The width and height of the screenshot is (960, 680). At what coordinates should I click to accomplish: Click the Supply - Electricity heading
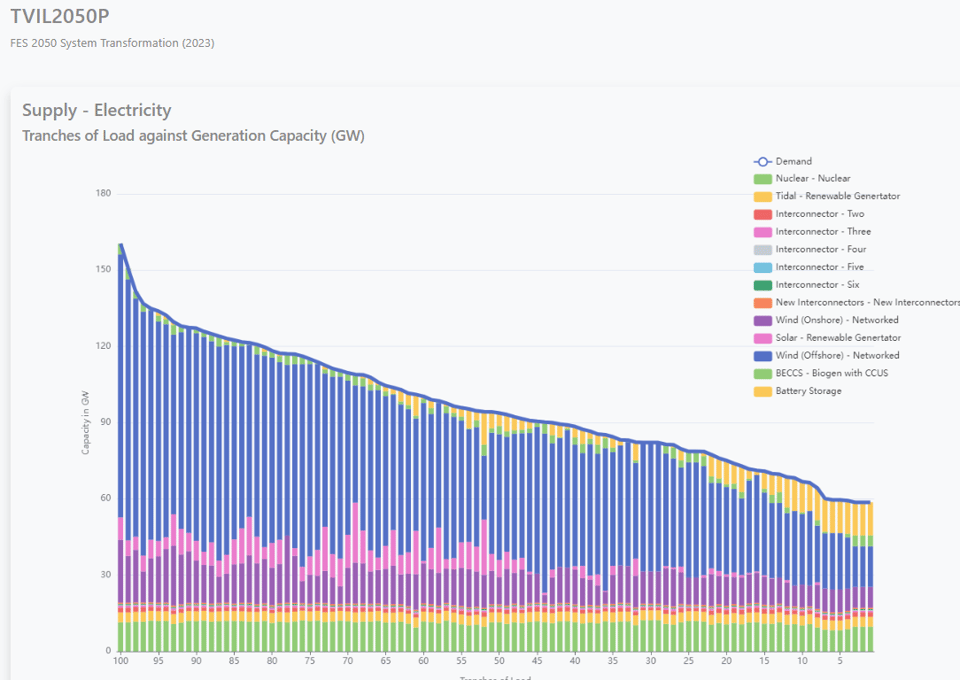97,110
